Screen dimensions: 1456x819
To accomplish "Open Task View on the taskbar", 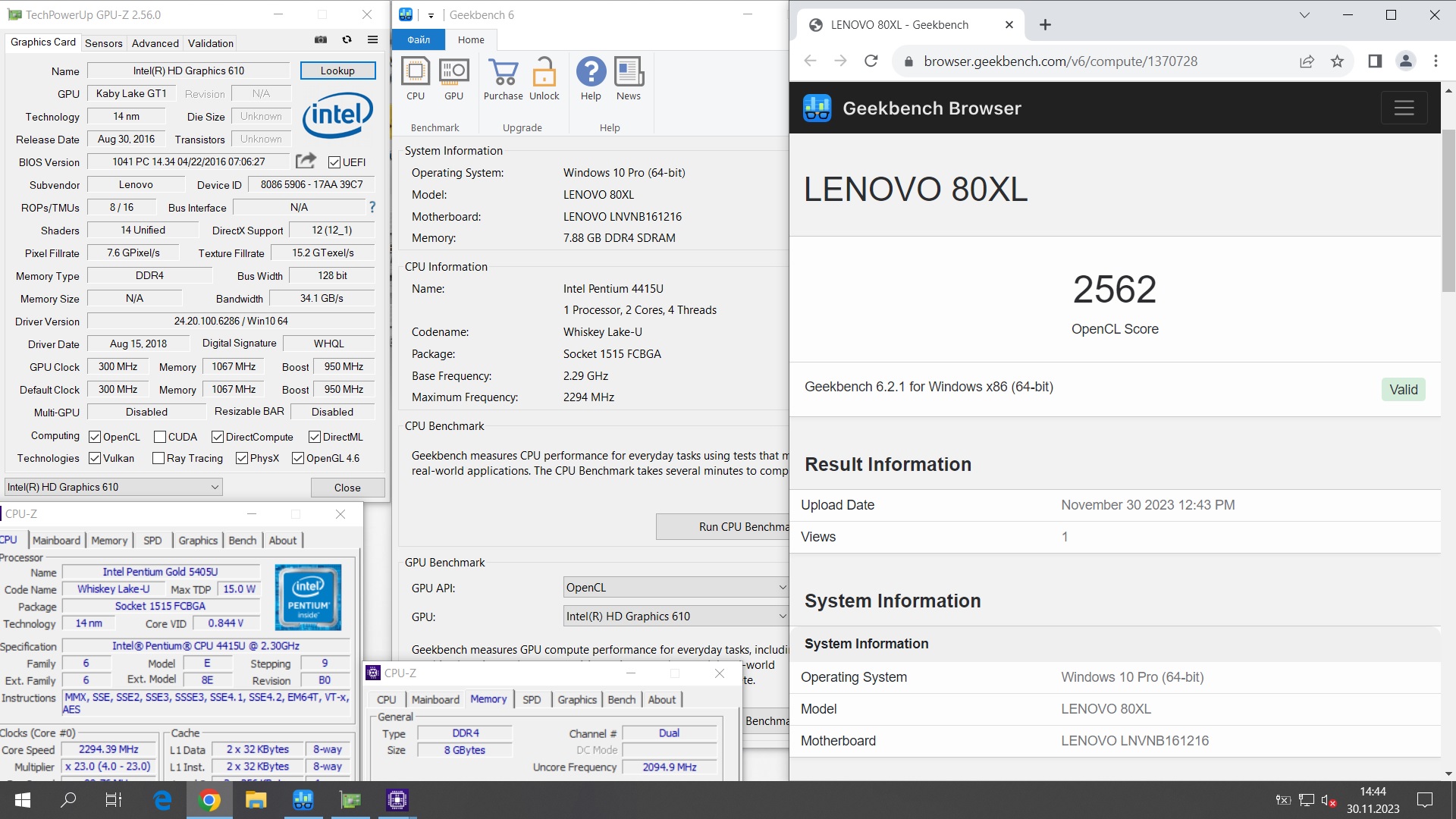I will tap(114, 800).
